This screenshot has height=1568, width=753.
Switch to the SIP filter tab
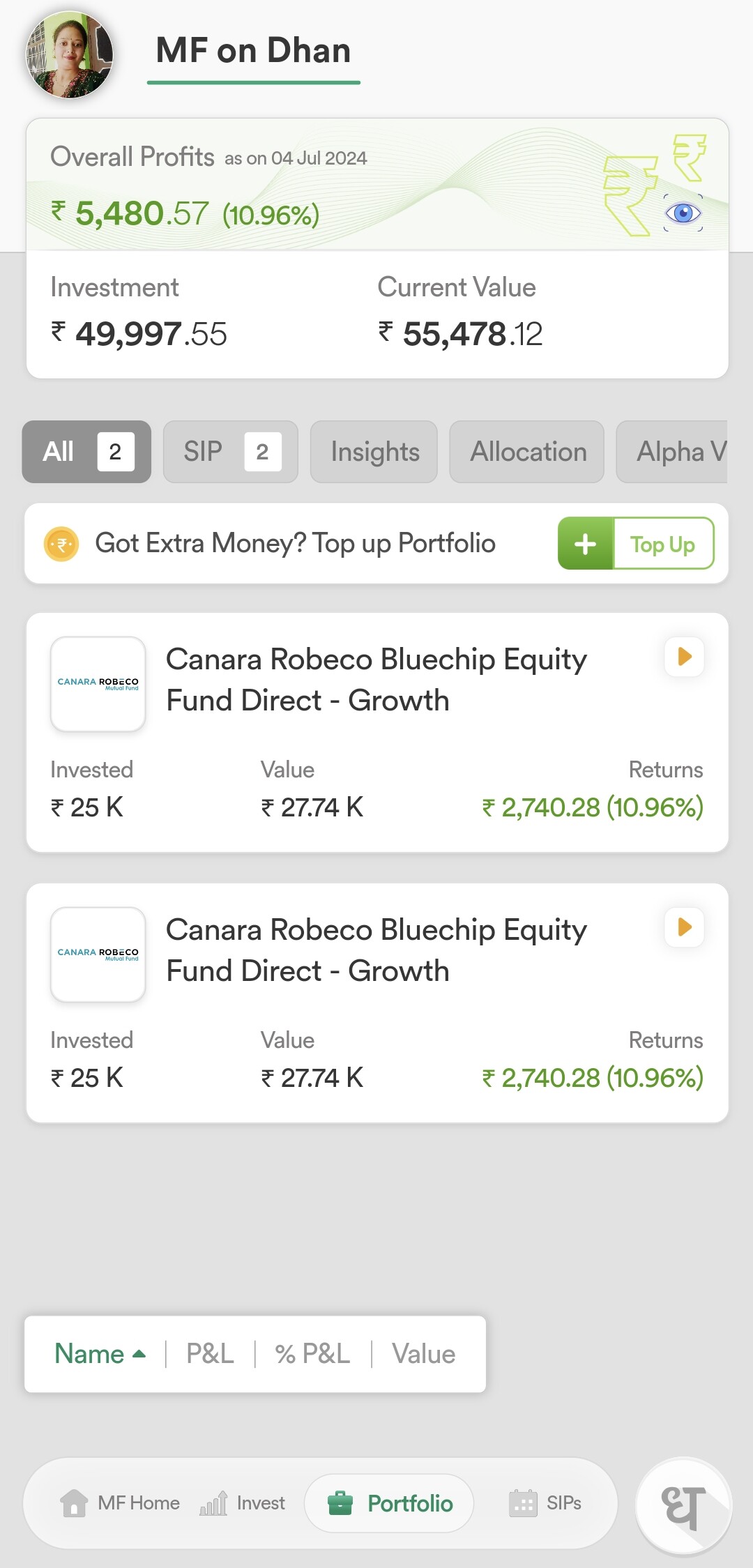[230, 452]
